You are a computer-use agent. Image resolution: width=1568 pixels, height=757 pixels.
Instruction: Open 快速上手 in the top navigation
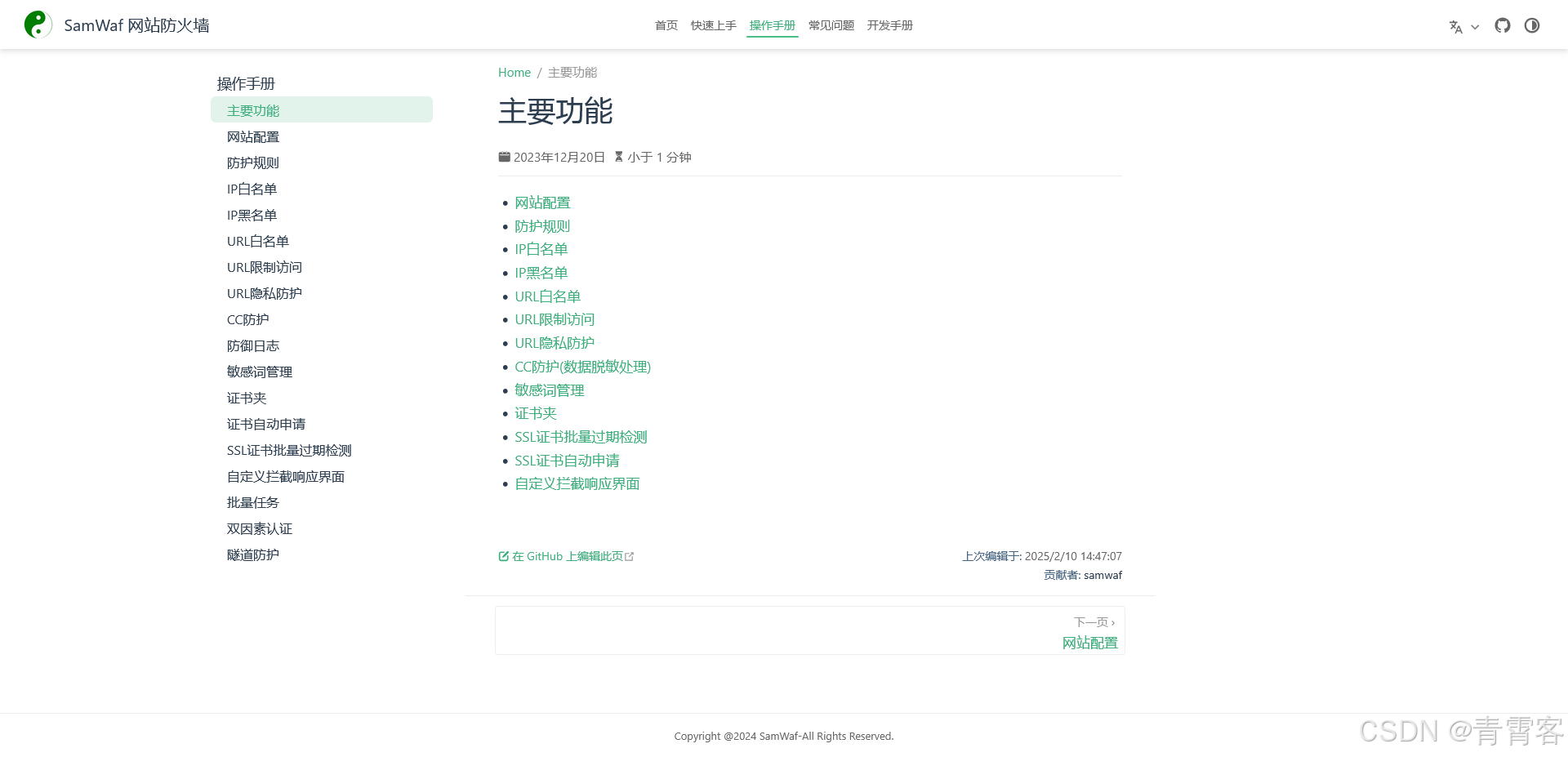click(x=714, y=25)
